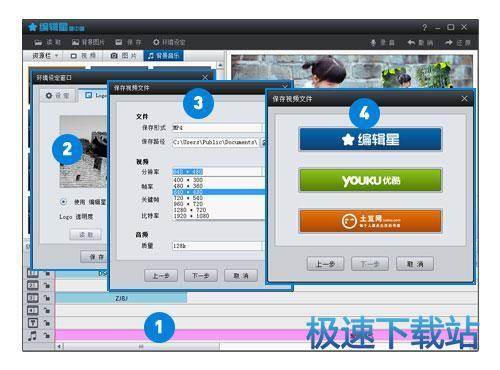
Task: Click 下一步 in the resolution save dialog
Action: coord(201,276)
